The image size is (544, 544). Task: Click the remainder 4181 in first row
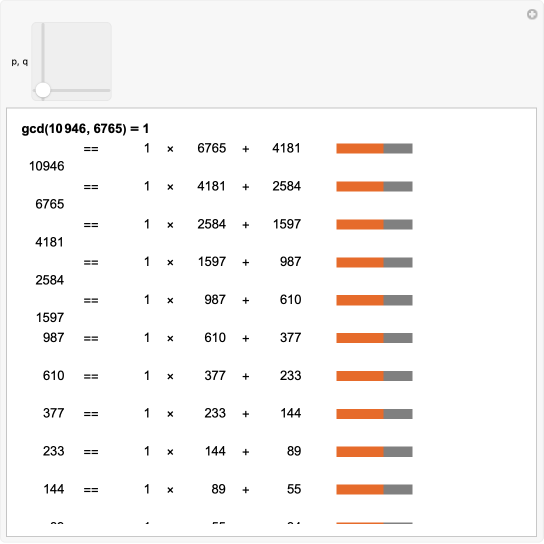(x=286, y=148)
